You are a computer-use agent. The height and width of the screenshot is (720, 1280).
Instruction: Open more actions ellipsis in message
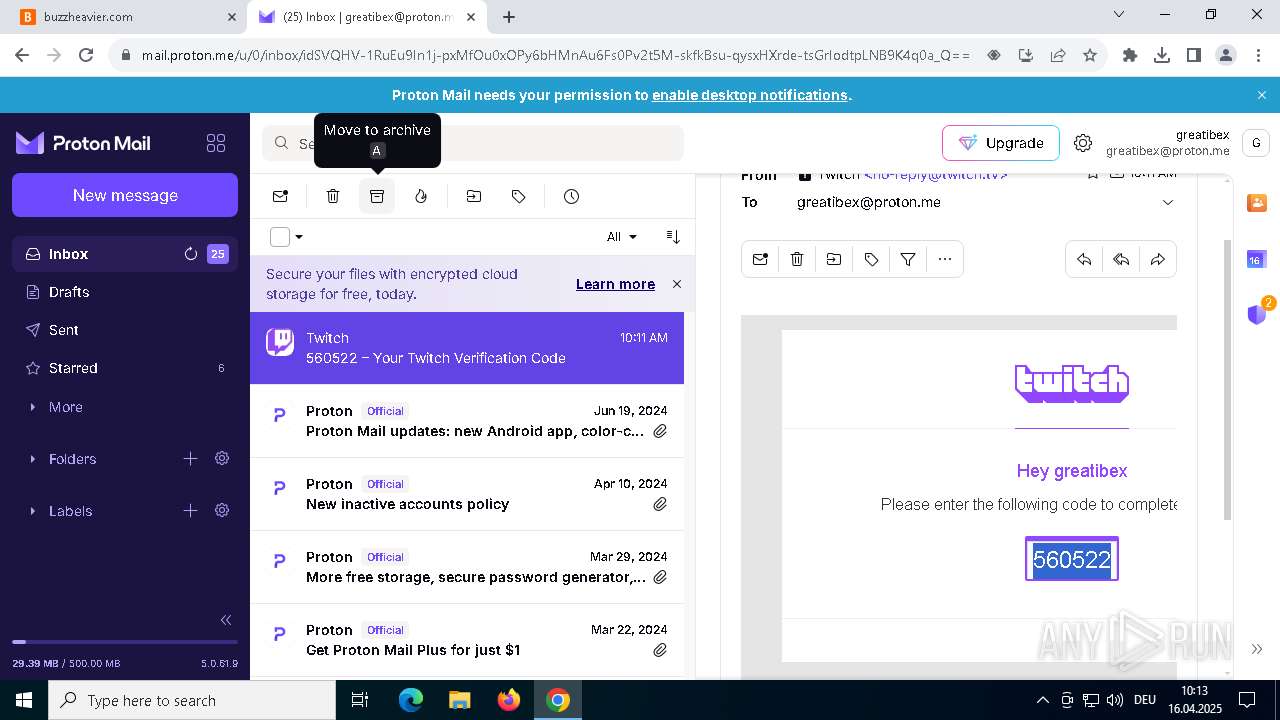click(x=945, y=259)
